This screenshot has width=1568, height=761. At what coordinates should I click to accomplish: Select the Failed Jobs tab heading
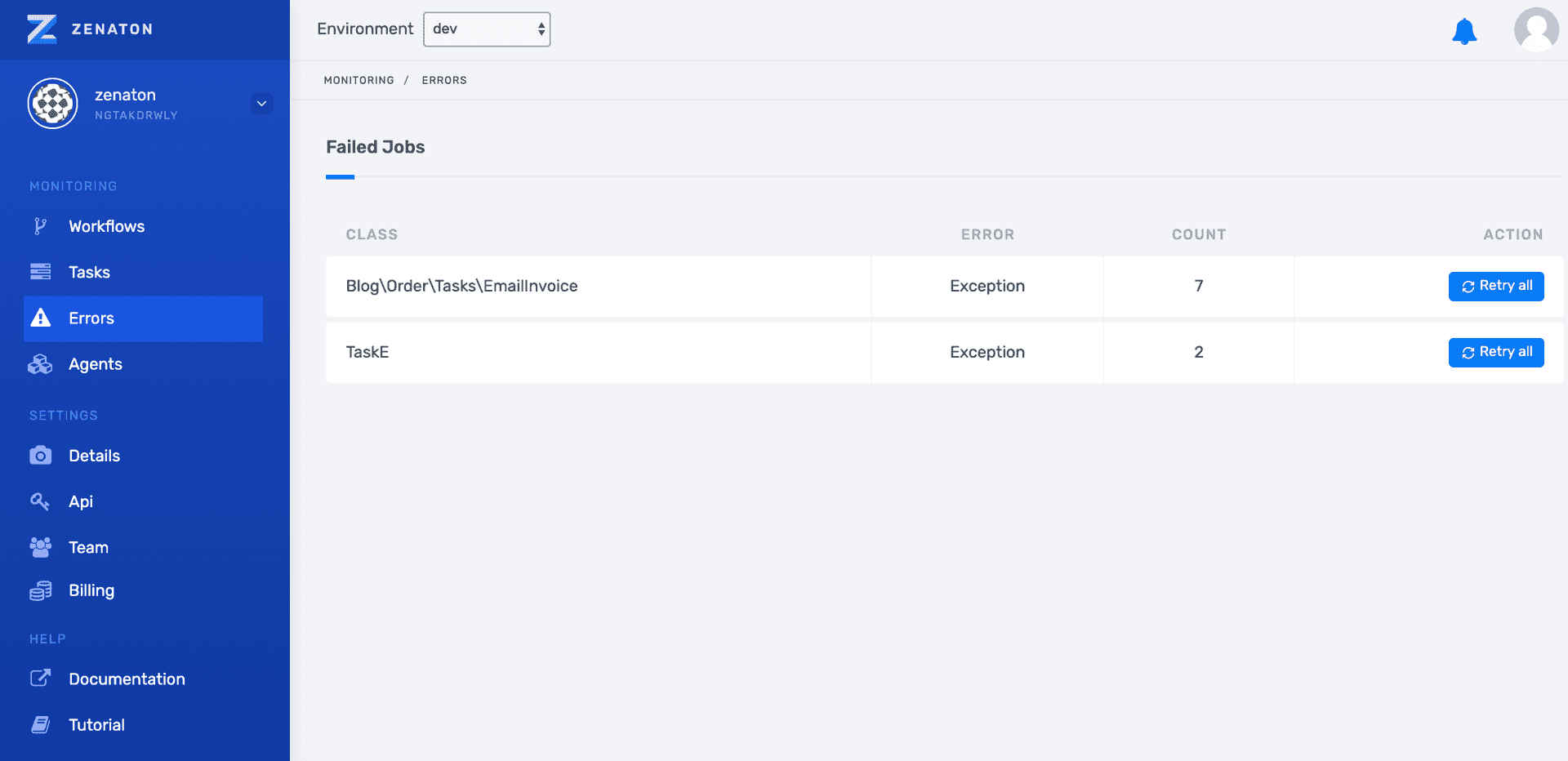click(x=375, y=147)
